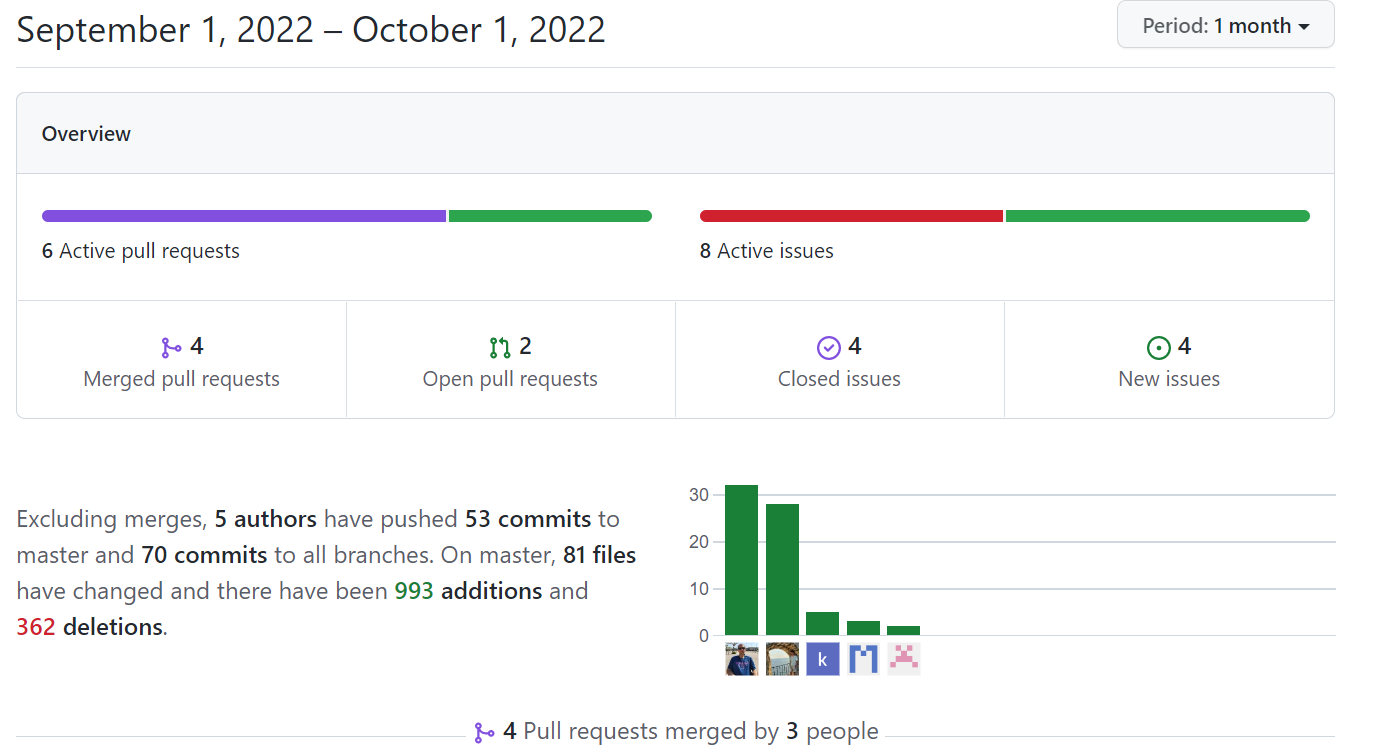The width and height of the screenshot is (1373, 751).
Task: Click the merge icon beside 'Pull requests merged'
Action: point(486,732)
